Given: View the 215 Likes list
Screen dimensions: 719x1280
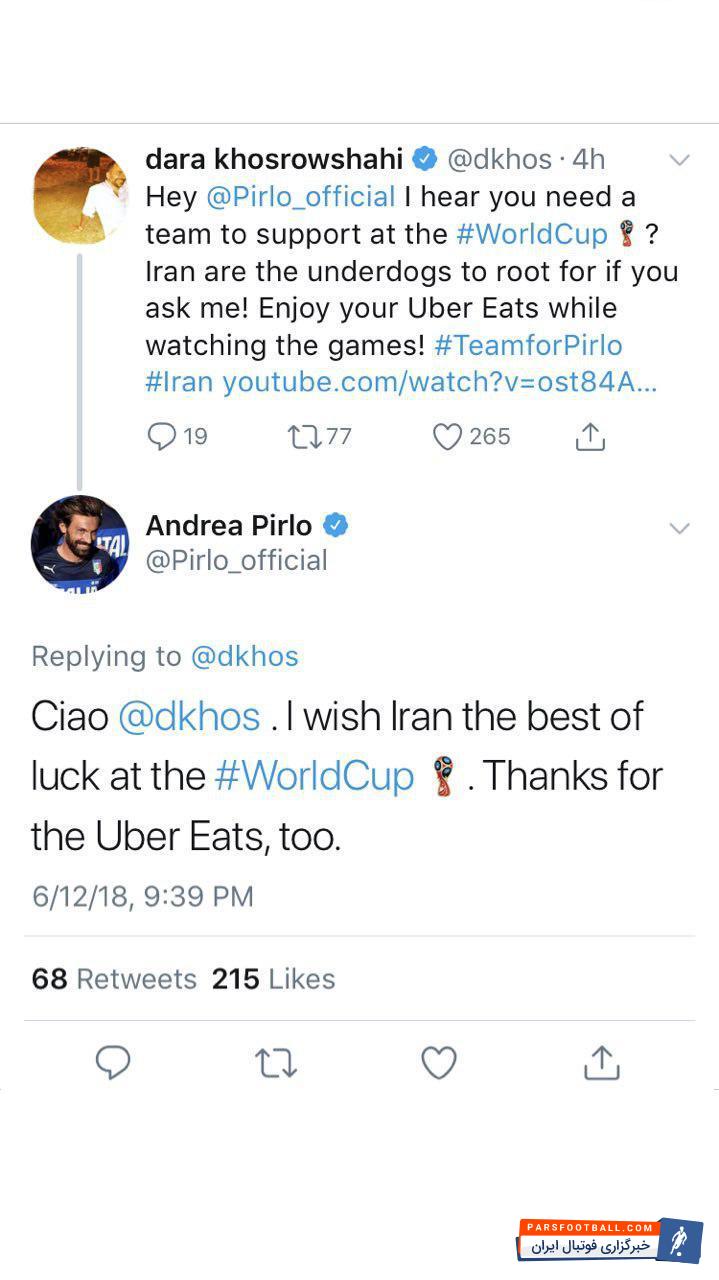Looking at the screenshot, I should (x=273, y=979).
